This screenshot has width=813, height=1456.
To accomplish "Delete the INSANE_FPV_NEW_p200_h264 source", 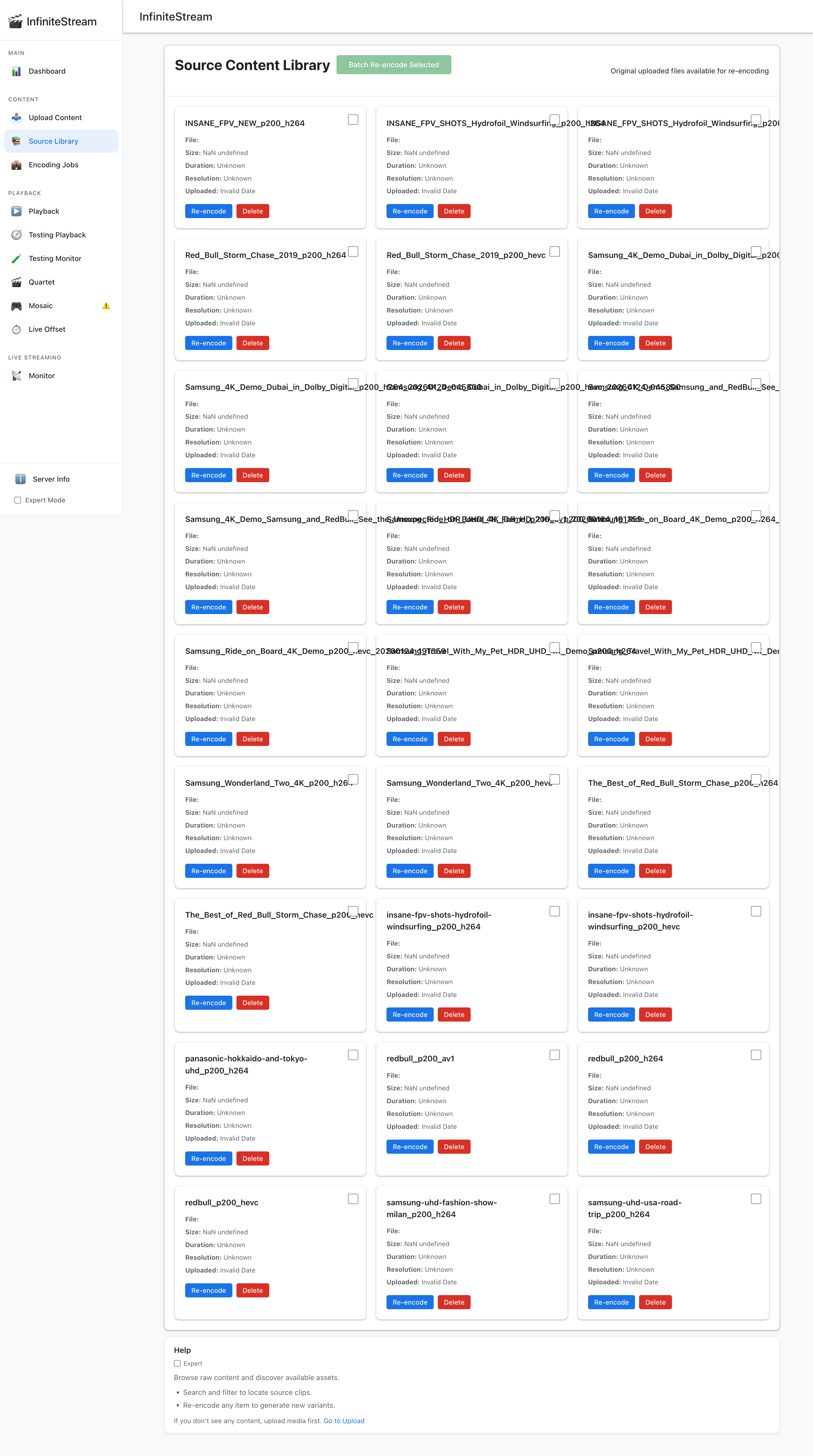I will pyautogui.click(x=253, y=211).
